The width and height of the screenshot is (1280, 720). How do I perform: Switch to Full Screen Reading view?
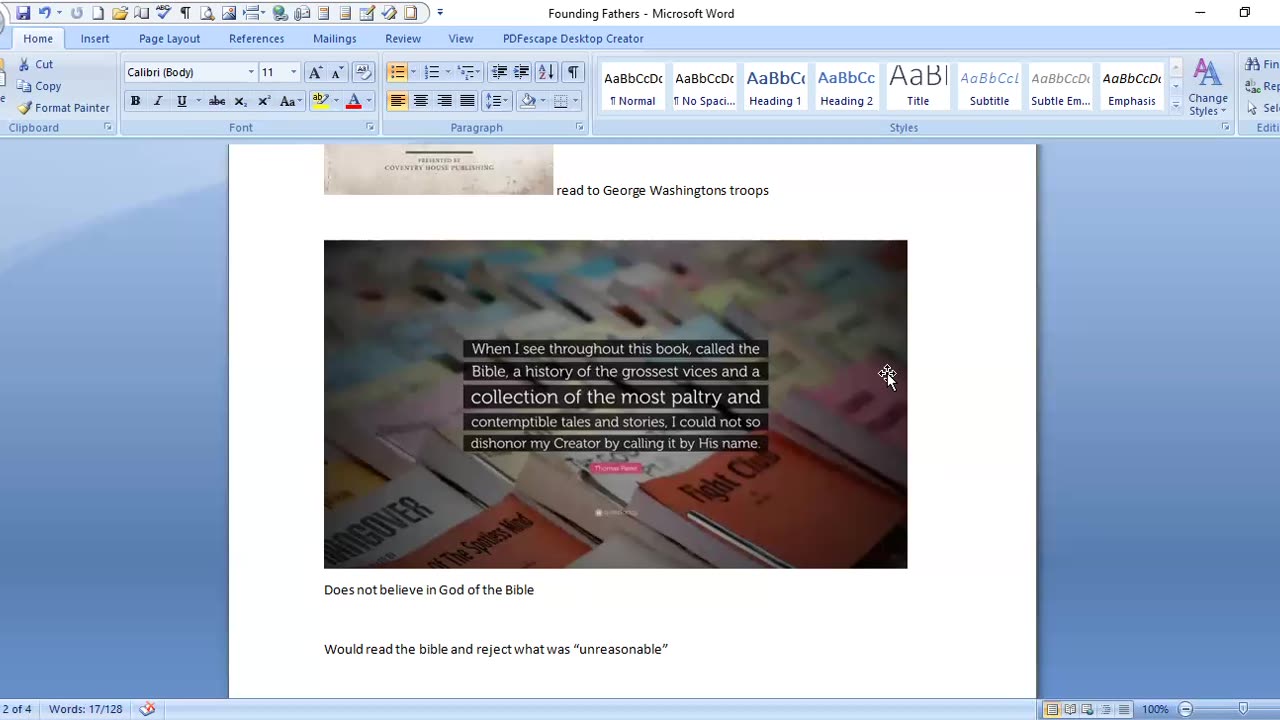(x=1070, y=709)
